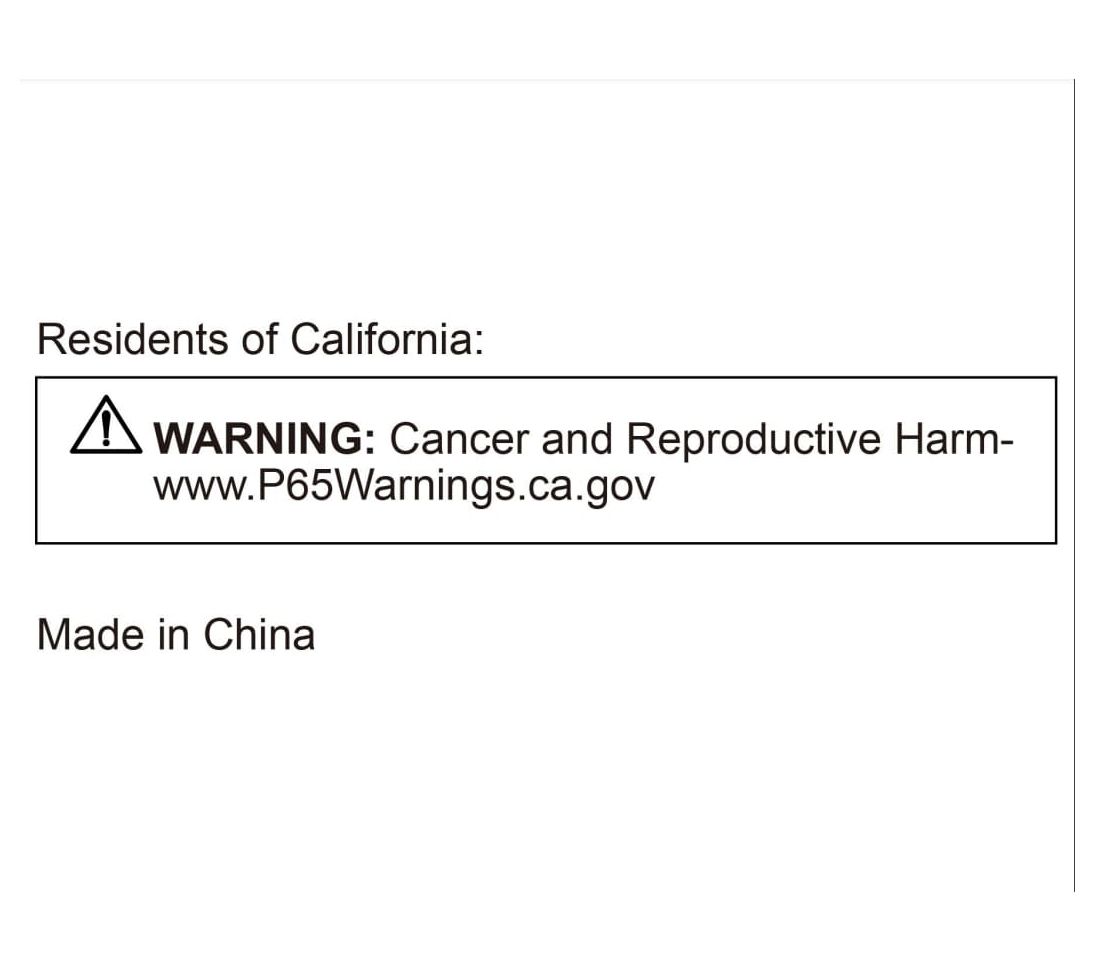The image size is (1096, 974).
Task: Click the right border of the warning box
Action: pos(1056,460)
